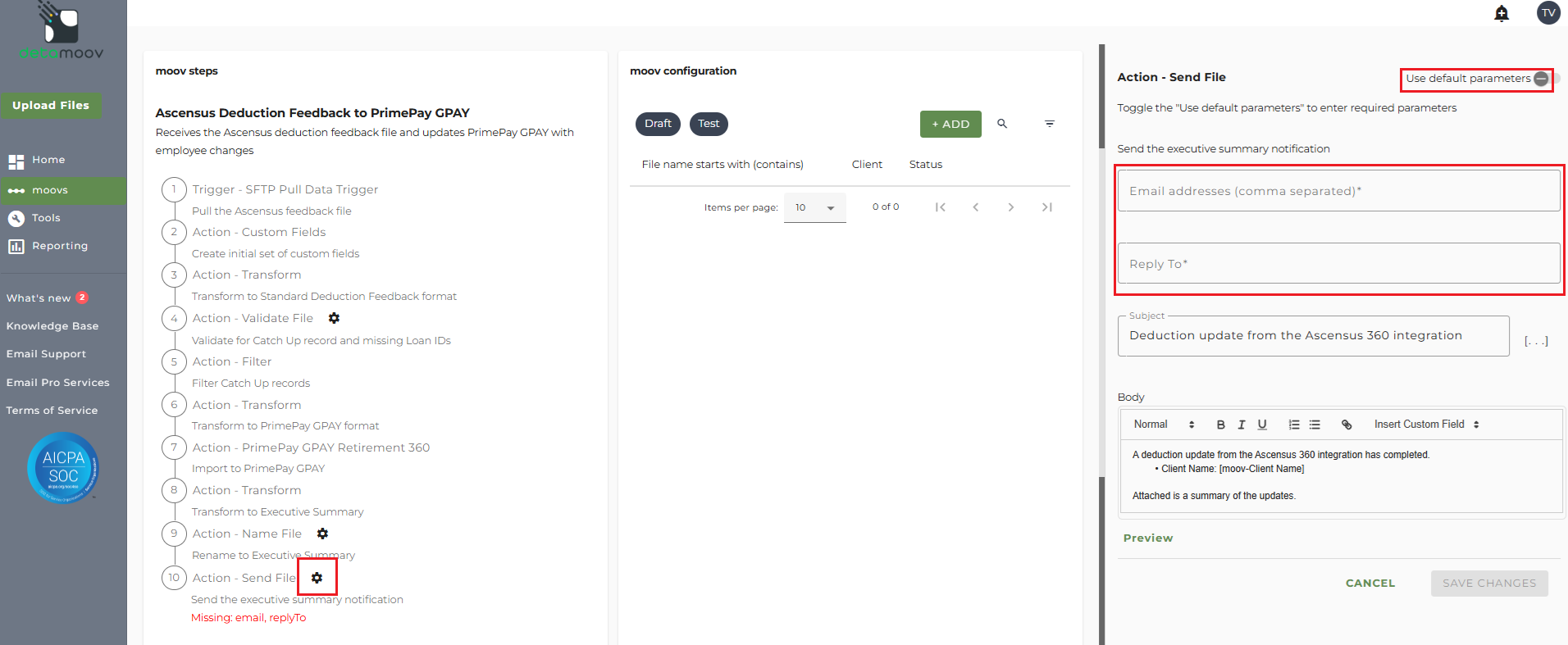Screen dimensions: 1568x645
Task: Insert a numbered list
Action: [1294, 425]
